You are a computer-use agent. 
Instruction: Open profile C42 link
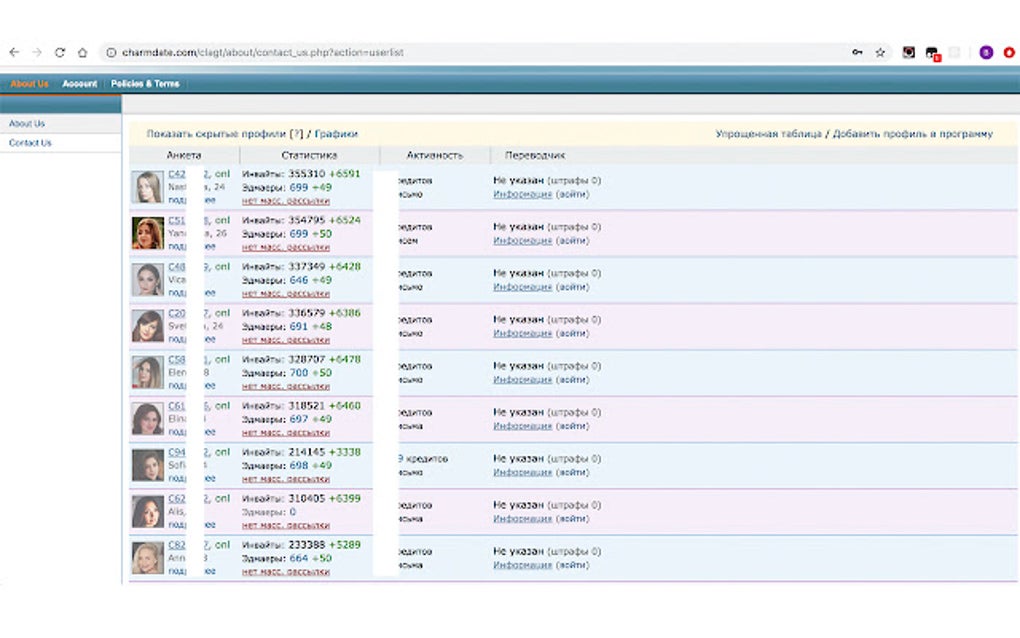click(177, 173)
